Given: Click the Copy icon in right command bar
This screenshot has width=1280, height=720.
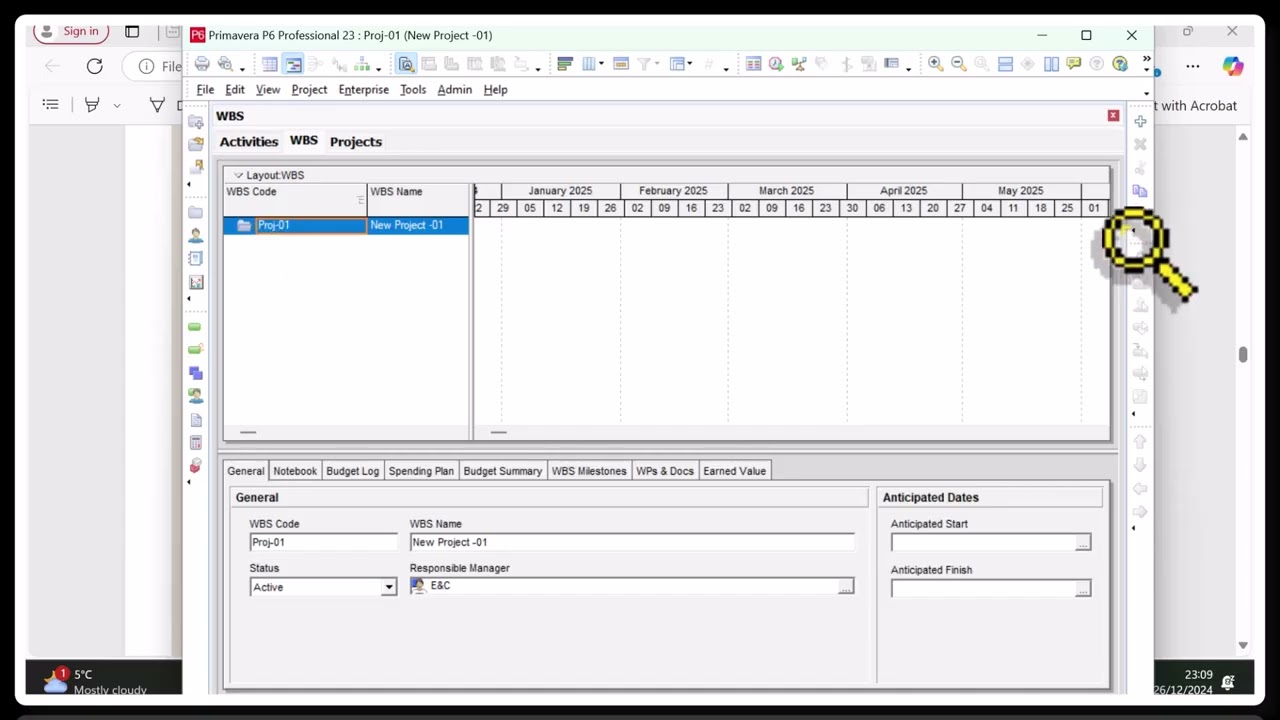Looking at the screenshot, I should [x=1140, y=190].
